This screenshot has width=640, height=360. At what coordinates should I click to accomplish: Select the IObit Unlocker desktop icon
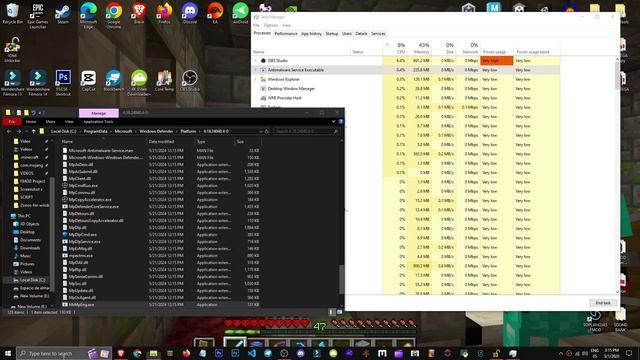tap(12, 50)
